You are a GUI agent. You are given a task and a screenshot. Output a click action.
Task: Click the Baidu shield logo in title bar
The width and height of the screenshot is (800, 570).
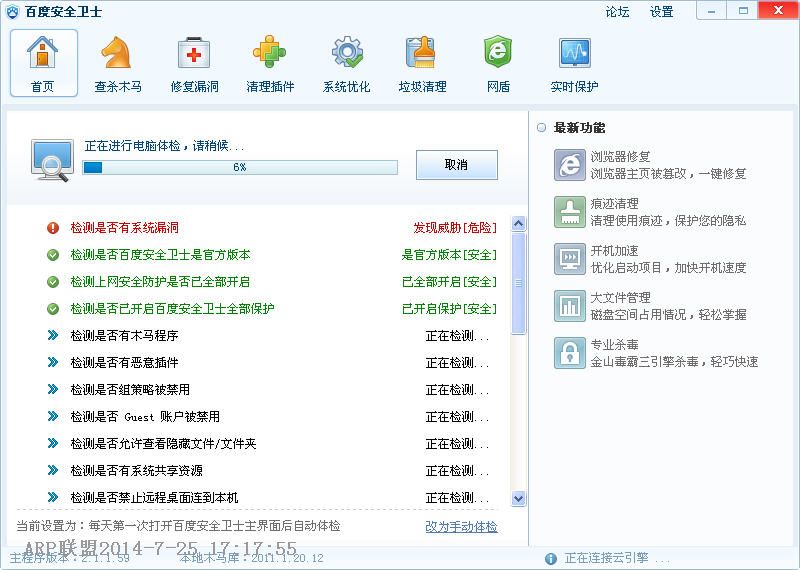pos(13,11)
